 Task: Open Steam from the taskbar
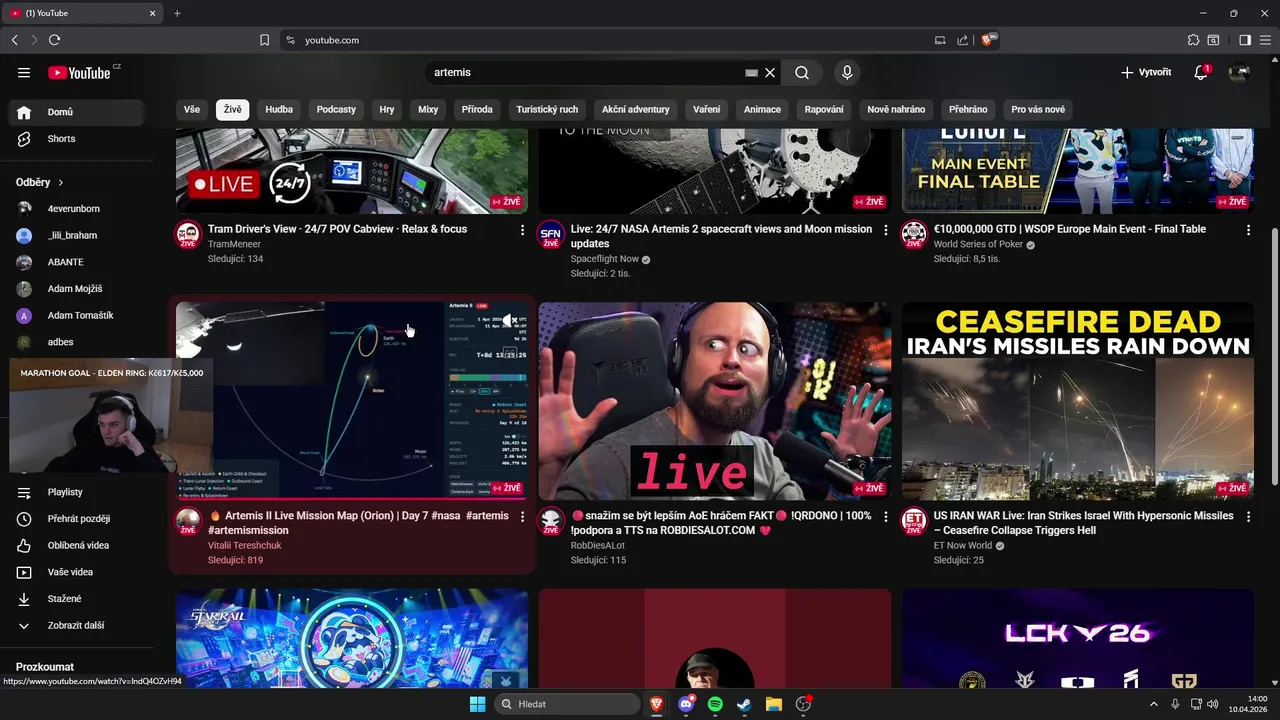point(744,704)
